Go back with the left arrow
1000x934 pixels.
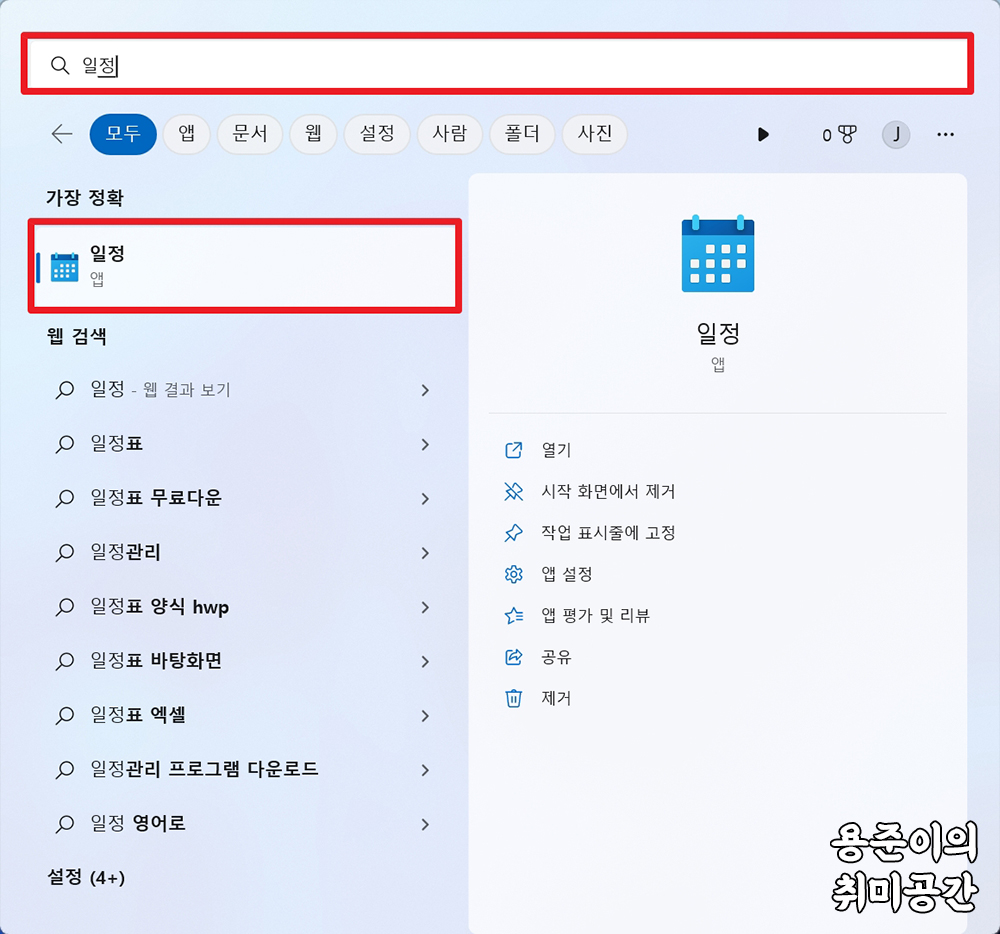coord(62,134)
